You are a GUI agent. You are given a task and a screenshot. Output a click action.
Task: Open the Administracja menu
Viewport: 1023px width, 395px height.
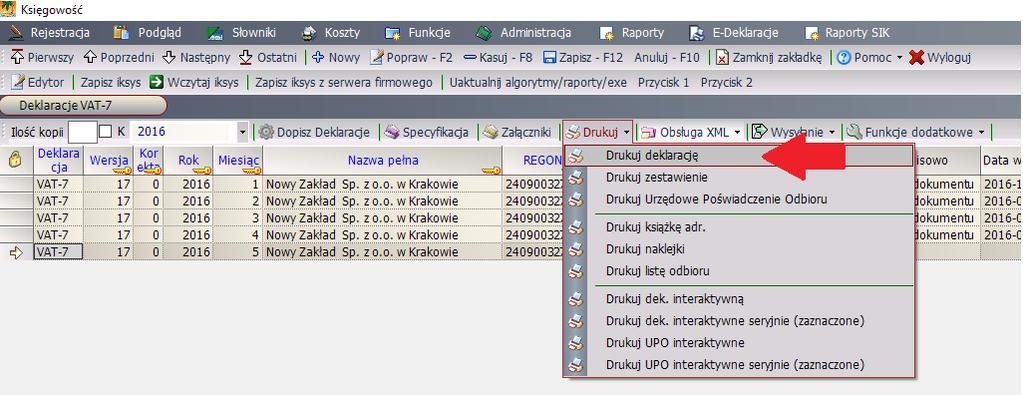[x=524, y=32]
